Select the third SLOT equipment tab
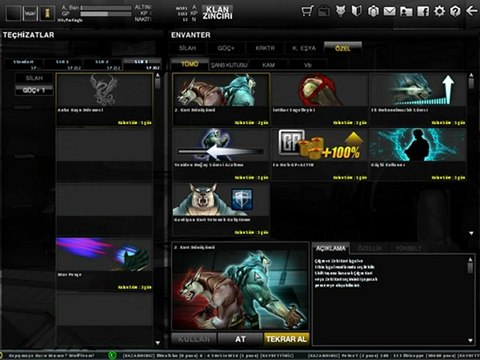This screenshot has height=360, width=480. coord(142,64)
